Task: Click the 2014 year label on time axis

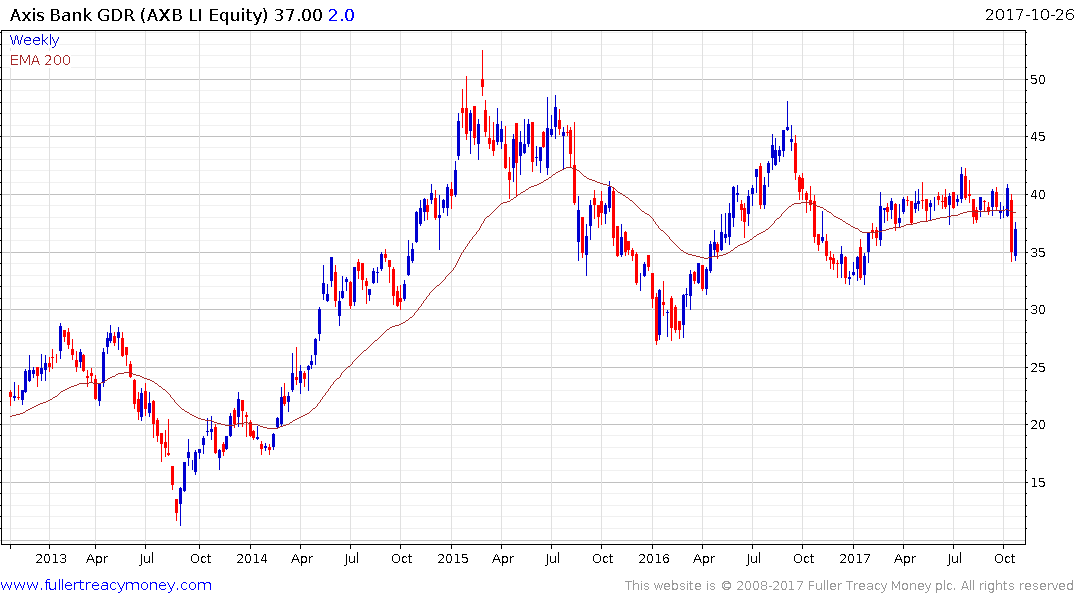Action: click(x=252, y=559)
